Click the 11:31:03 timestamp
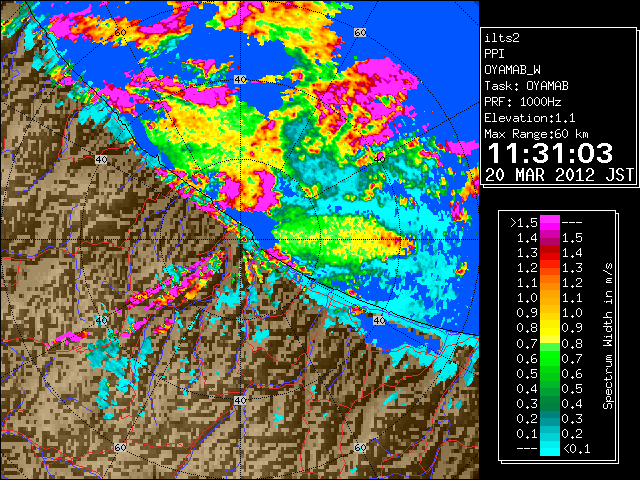 pos(550,153)
